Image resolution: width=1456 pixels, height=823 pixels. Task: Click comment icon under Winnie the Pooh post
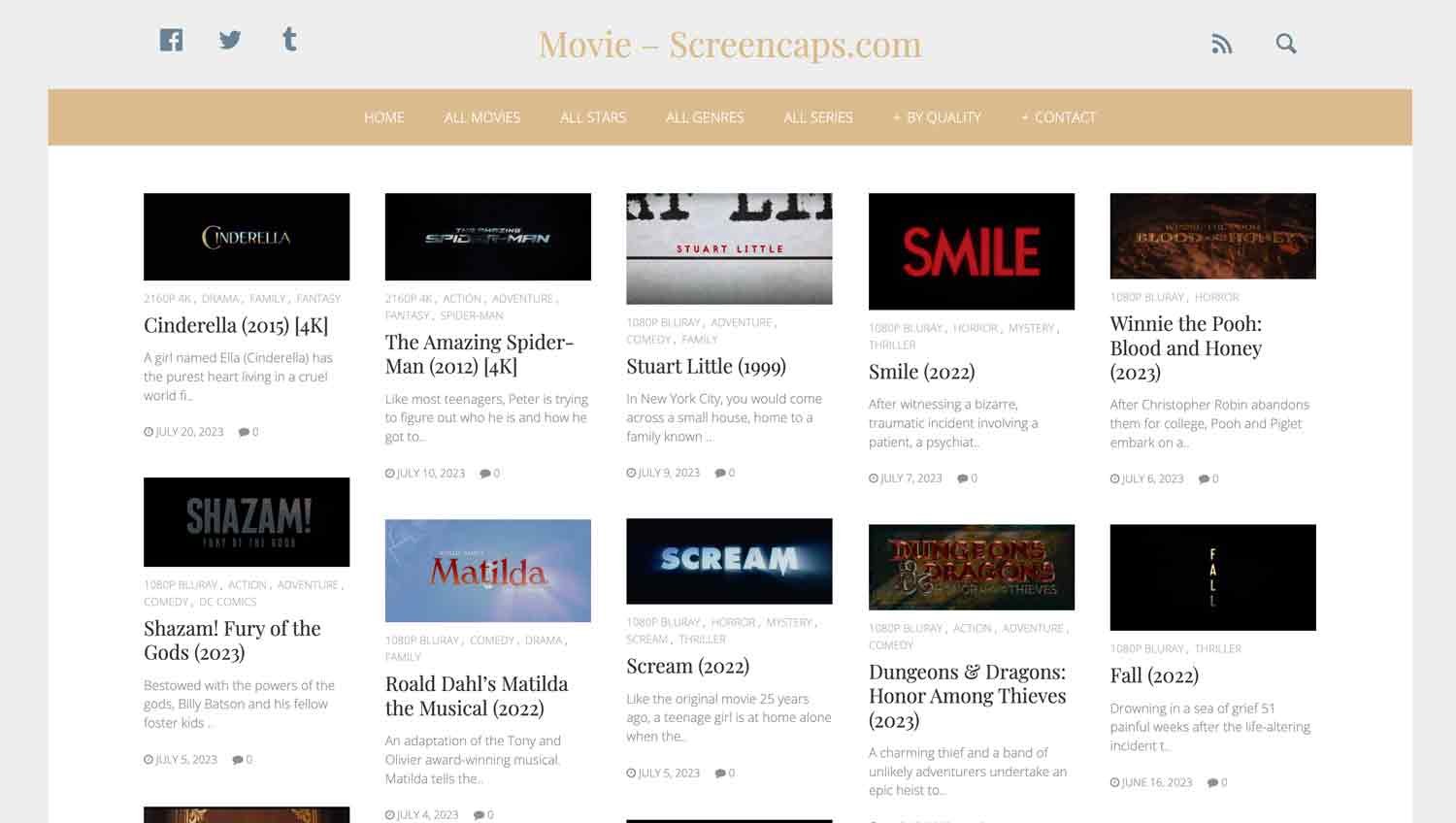click(1204, 478)
